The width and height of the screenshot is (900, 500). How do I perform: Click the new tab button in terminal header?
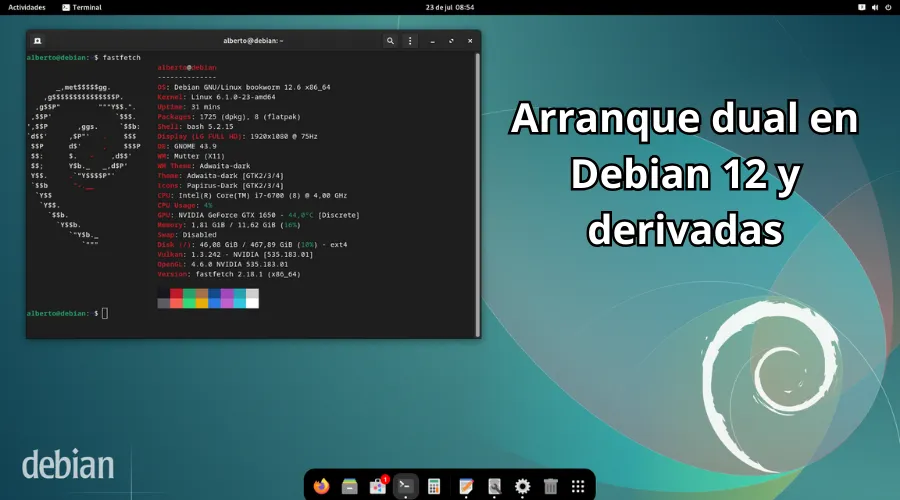click(38, 41)
